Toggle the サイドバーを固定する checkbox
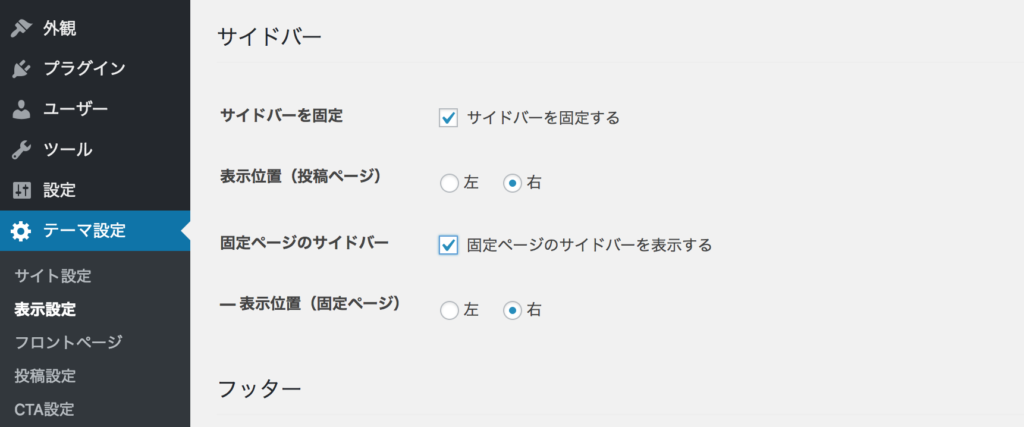Image resolution: width=1024 pixels, height=427 pixels. pos(448,118)
